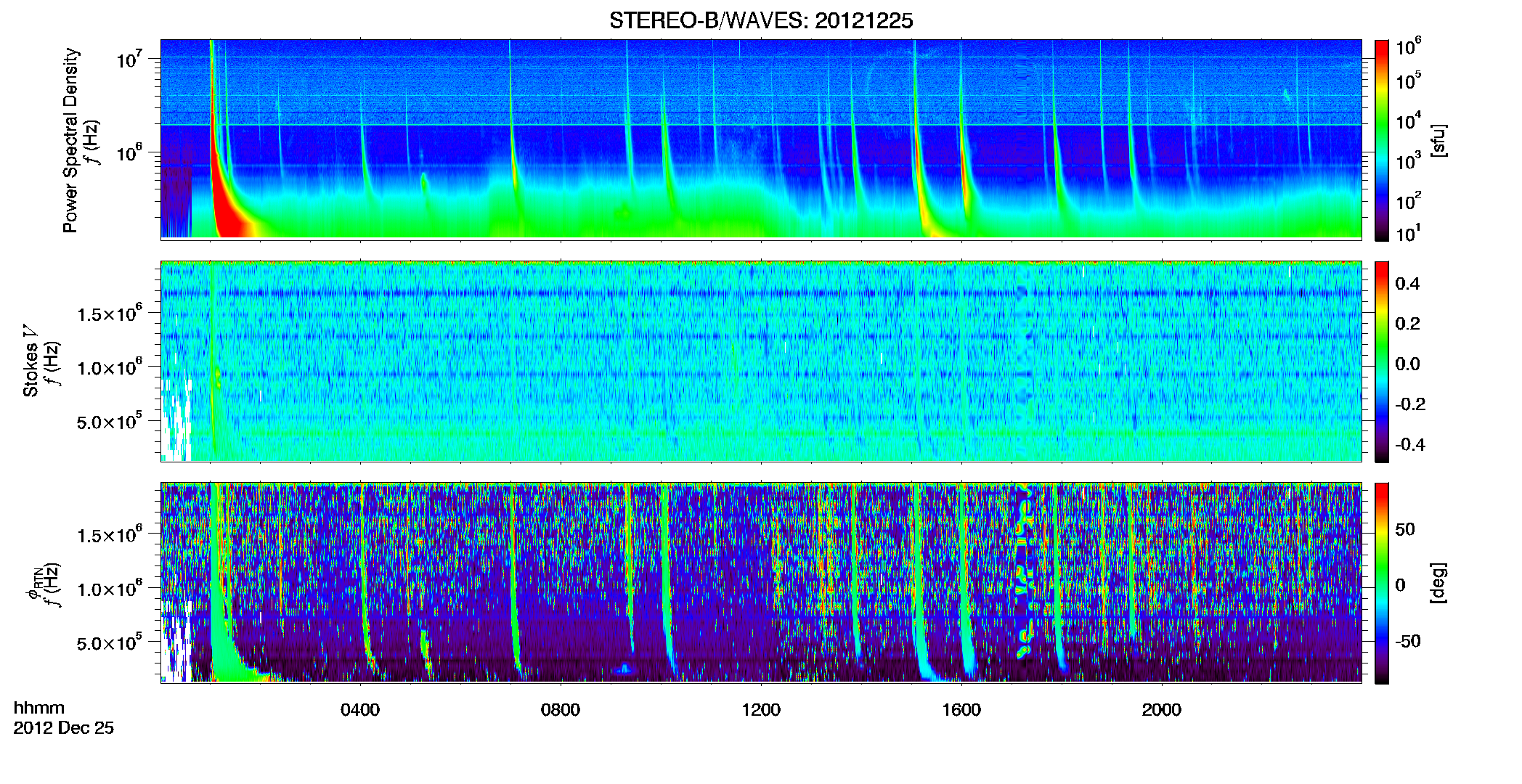Select the 0800 time tick label

tap(561, 710)
